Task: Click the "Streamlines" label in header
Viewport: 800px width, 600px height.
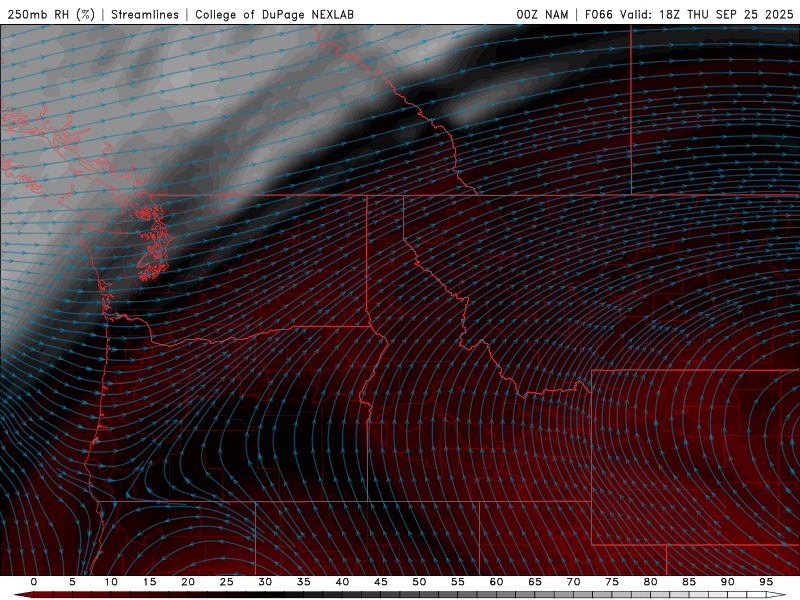Action: point(145,14)
